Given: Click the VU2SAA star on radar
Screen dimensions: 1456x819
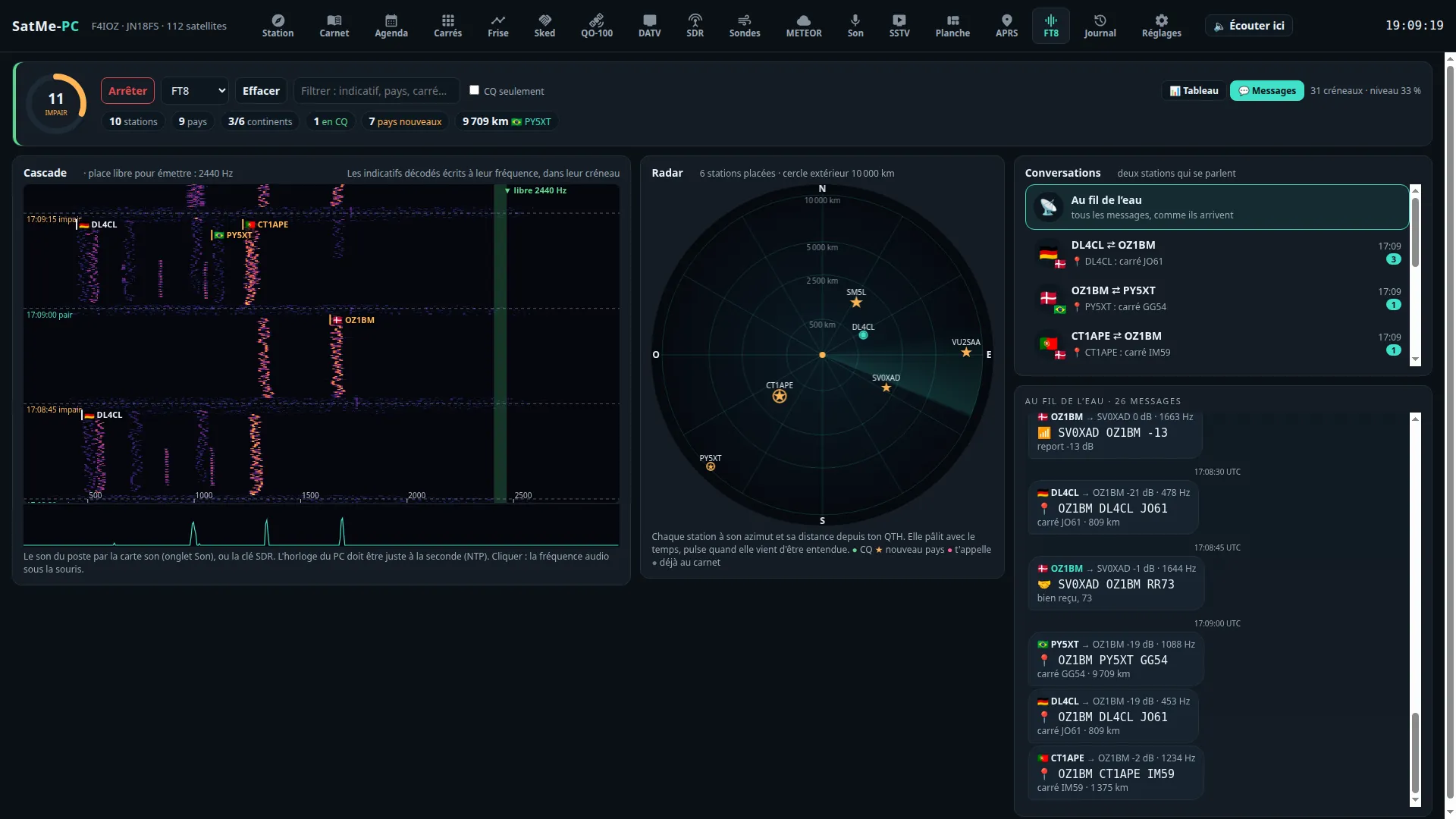Looking at the screenshot, I should [x=966, y=352].
